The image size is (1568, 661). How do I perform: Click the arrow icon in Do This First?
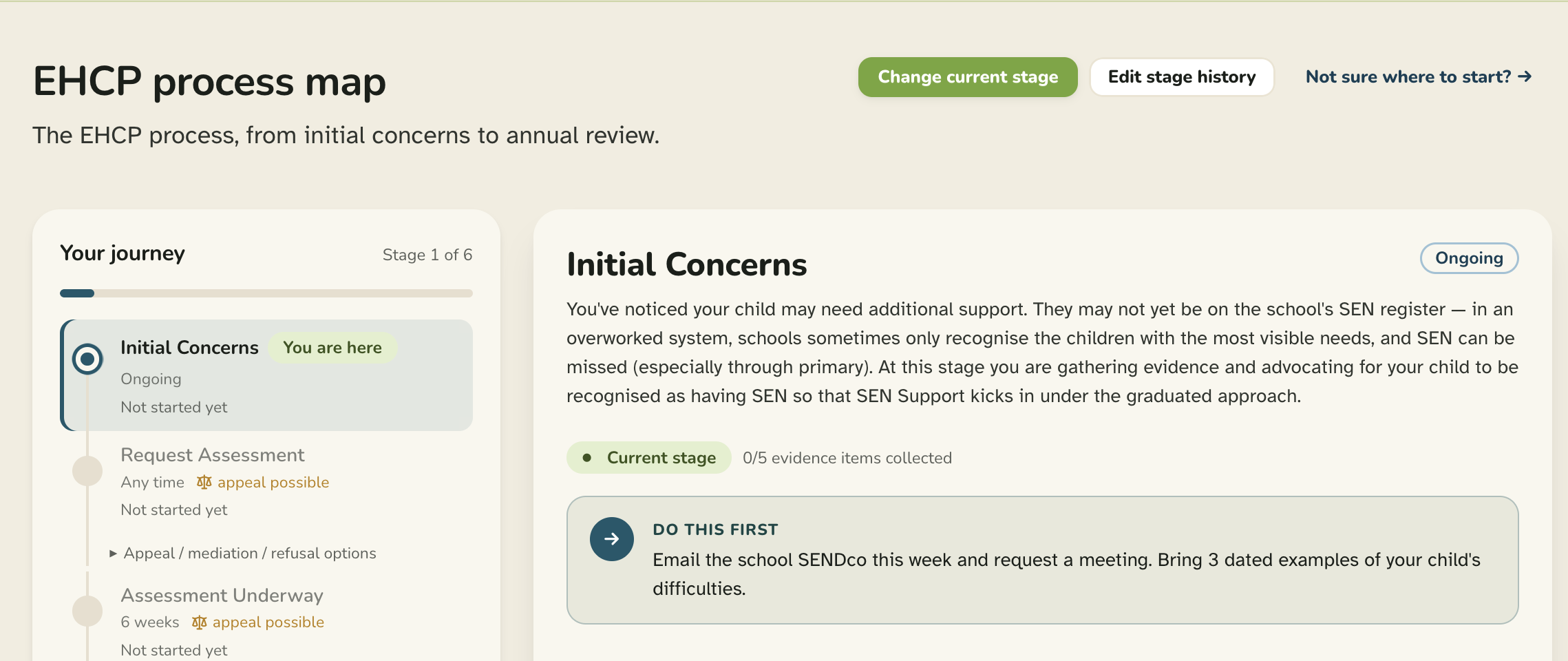point(612,539)
